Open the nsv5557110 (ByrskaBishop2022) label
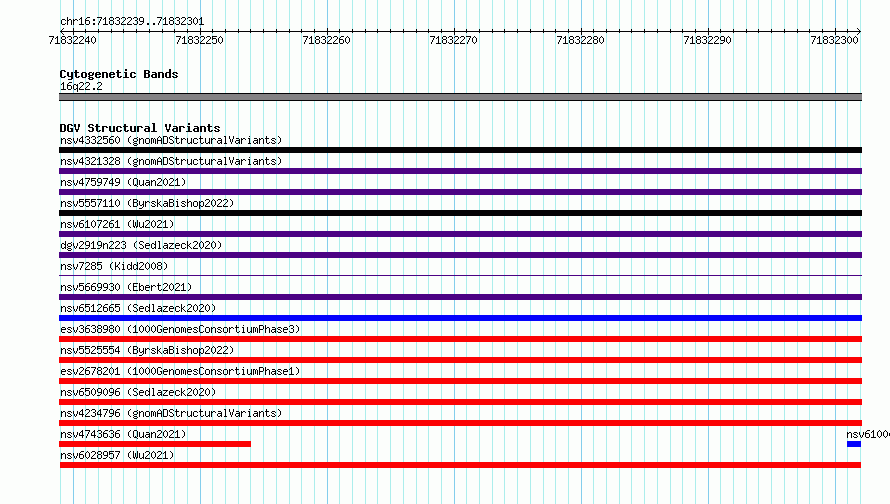Screen dimensions: 890x504 147,203
